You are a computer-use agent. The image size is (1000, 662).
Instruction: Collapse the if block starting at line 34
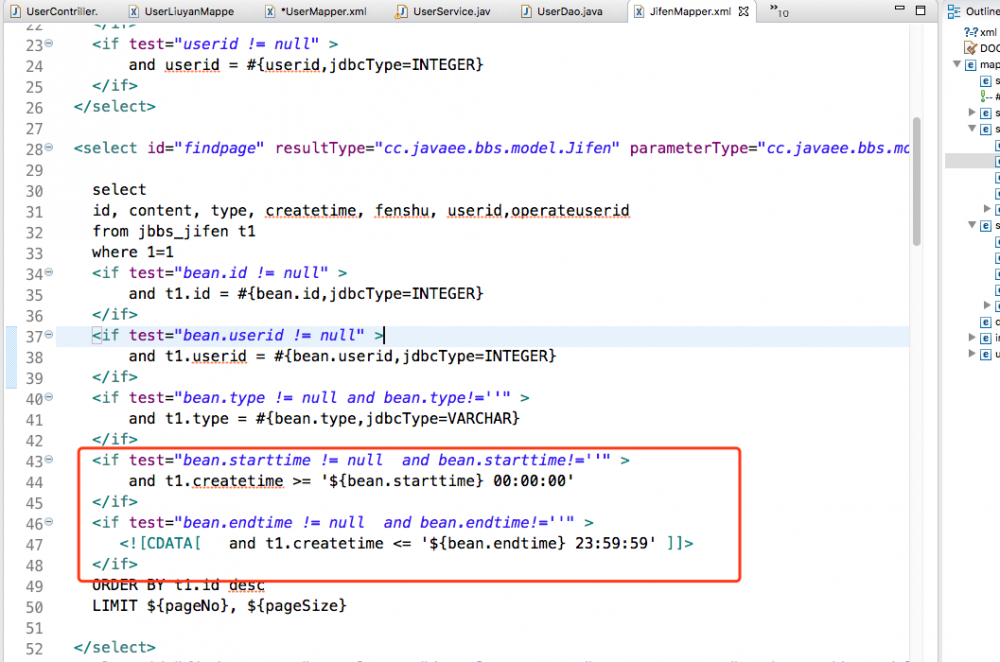(48, 272)
